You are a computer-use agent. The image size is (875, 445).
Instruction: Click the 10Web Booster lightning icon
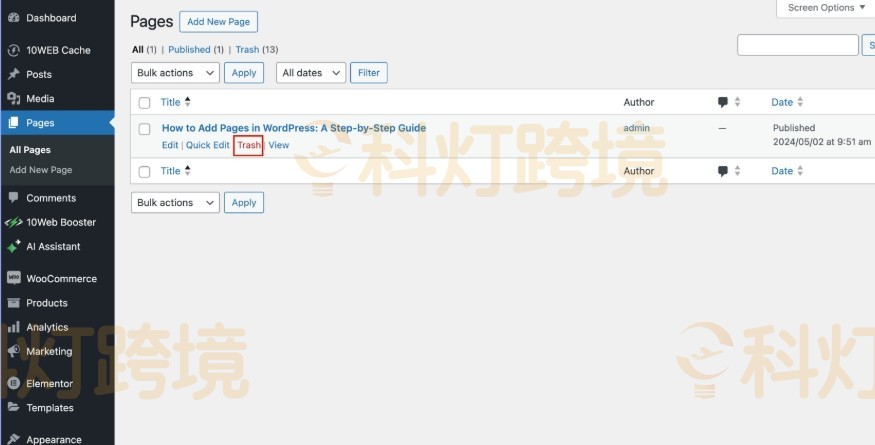13,222
